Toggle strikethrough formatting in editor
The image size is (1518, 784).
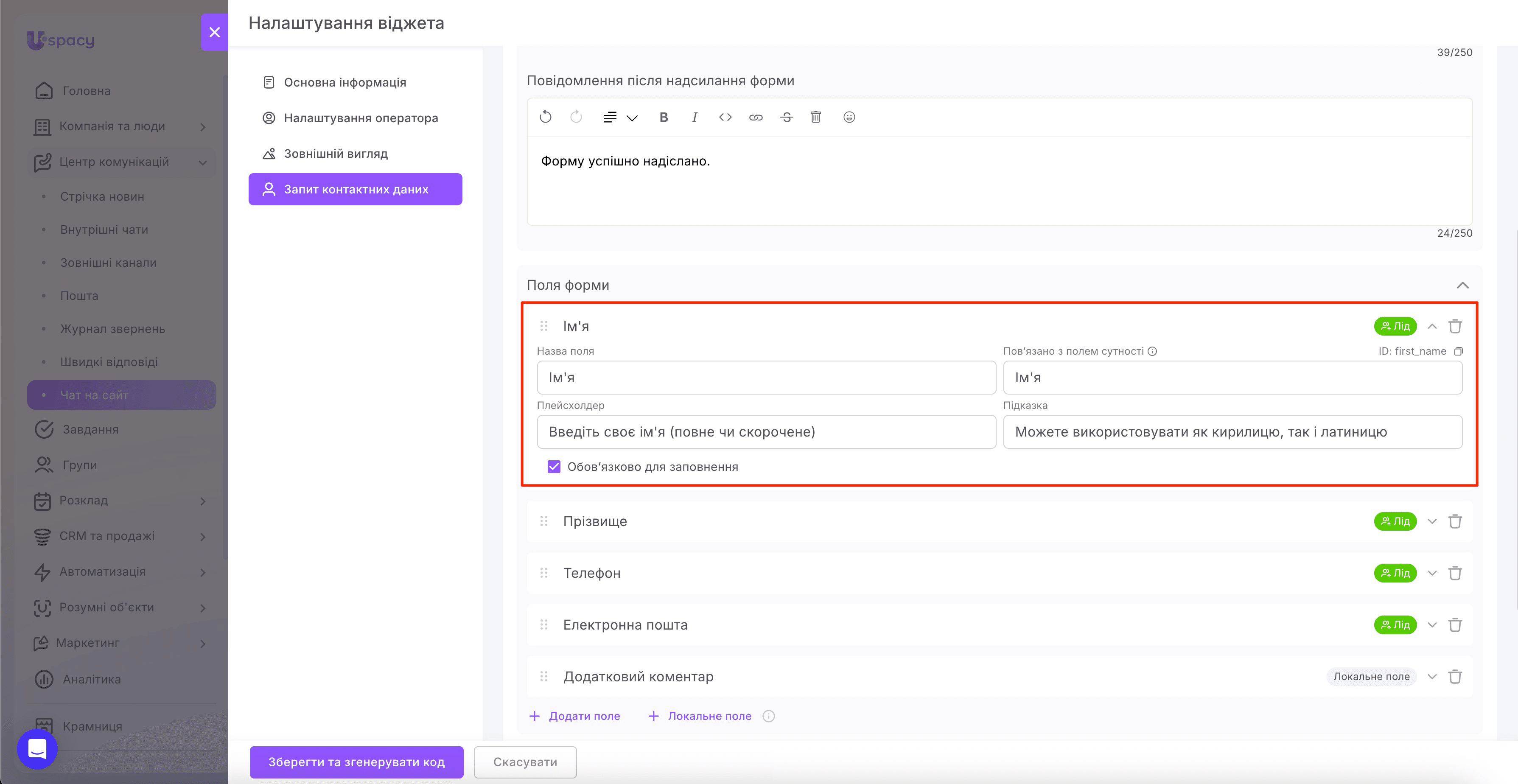[787, 118]
